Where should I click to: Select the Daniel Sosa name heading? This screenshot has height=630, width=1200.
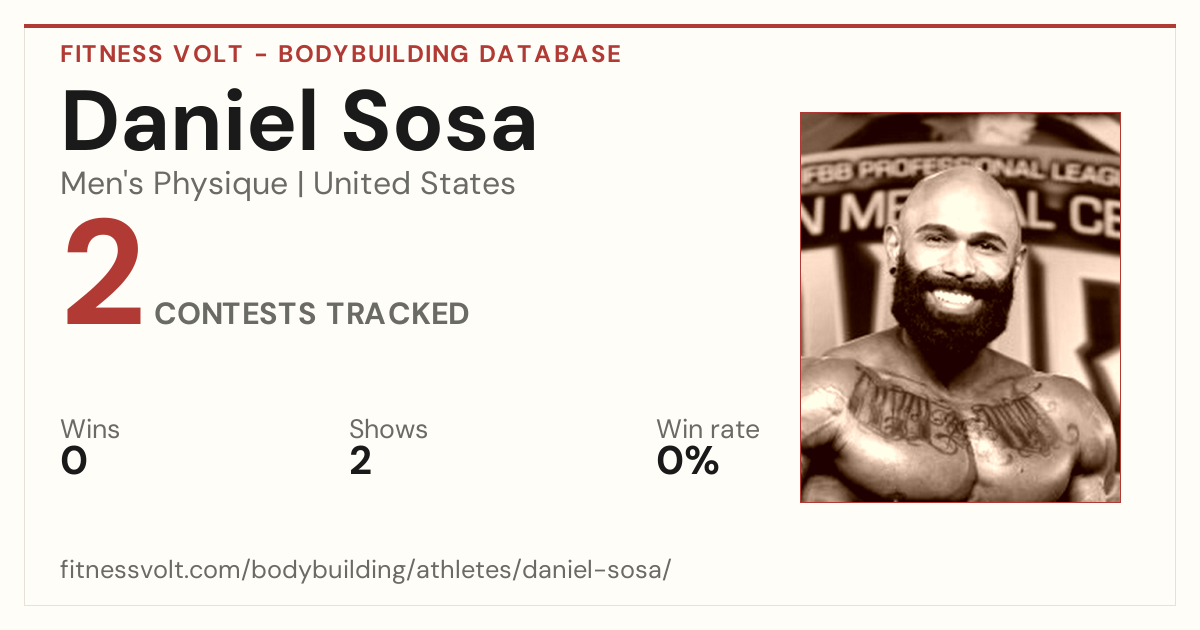[x=299, y=121]
